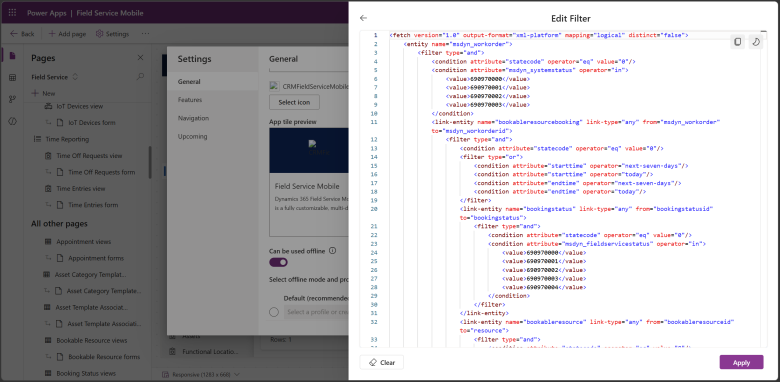
Task: Go back using Edit Filter arrow
Action: pyautogui.click(x=363, y=18)
